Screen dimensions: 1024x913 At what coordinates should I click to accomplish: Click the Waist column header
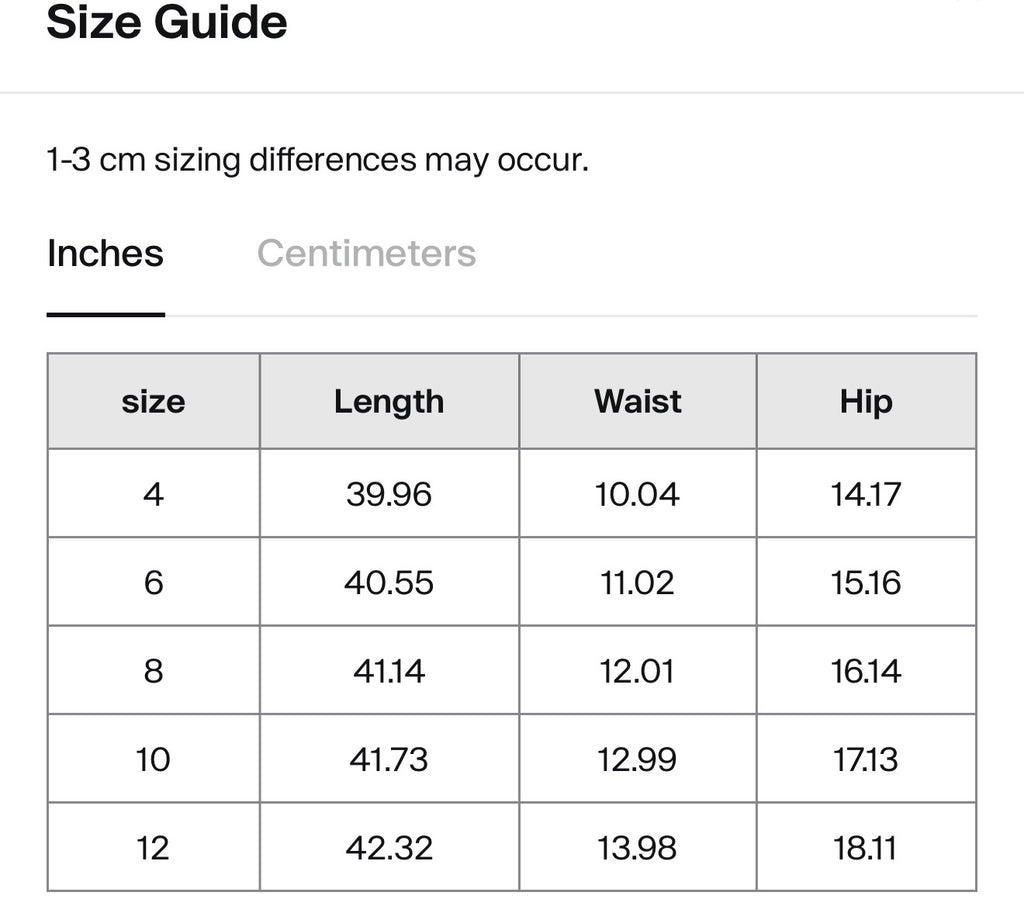click(638, 401)
